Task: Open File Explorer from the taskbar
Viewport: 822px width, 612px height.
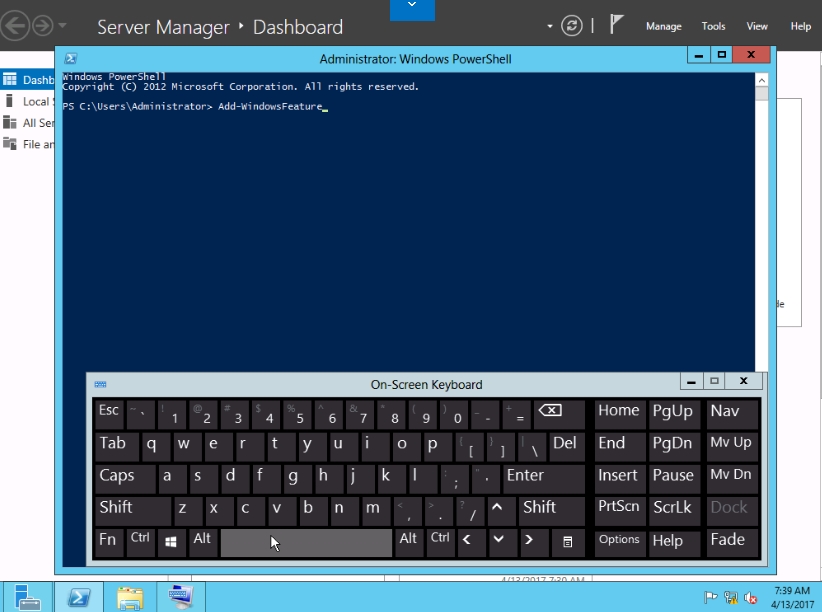Action: (129, 597)
